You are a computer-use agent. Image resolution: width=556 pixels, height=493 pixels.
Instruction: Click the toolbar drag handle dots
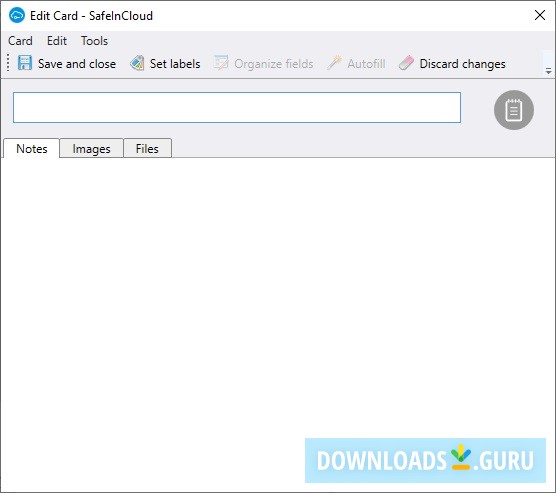[8, 63]
